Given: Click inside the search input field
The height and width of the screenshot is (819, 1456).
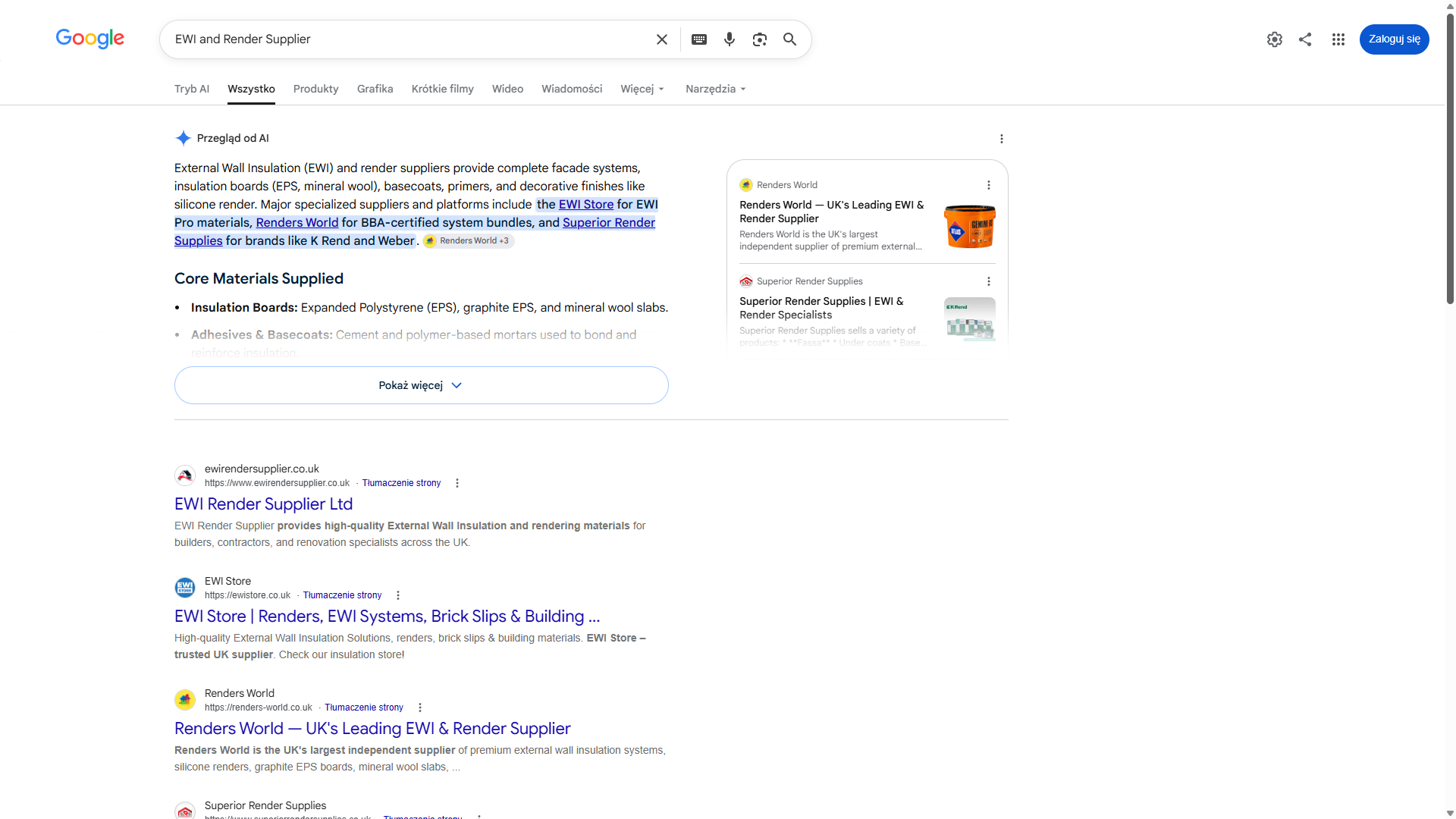Looking at the screenshot, I should (x=409, y=39).
